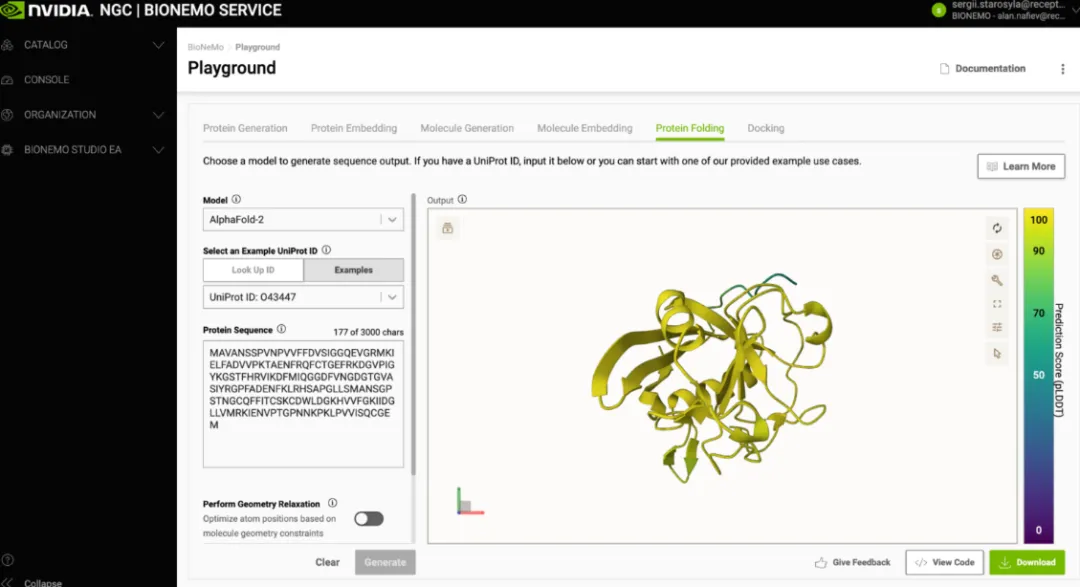Click the BioNeMo breadcrumb link
The image size is (1080, 587).
click(x=205, y=47)
